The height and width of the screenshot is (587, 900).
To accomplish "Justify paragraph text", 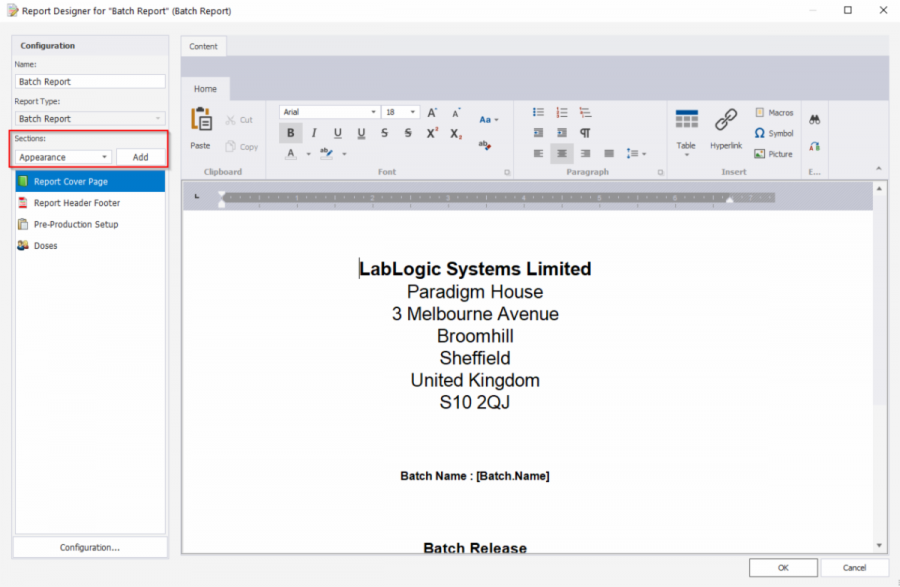I will 609,153.
